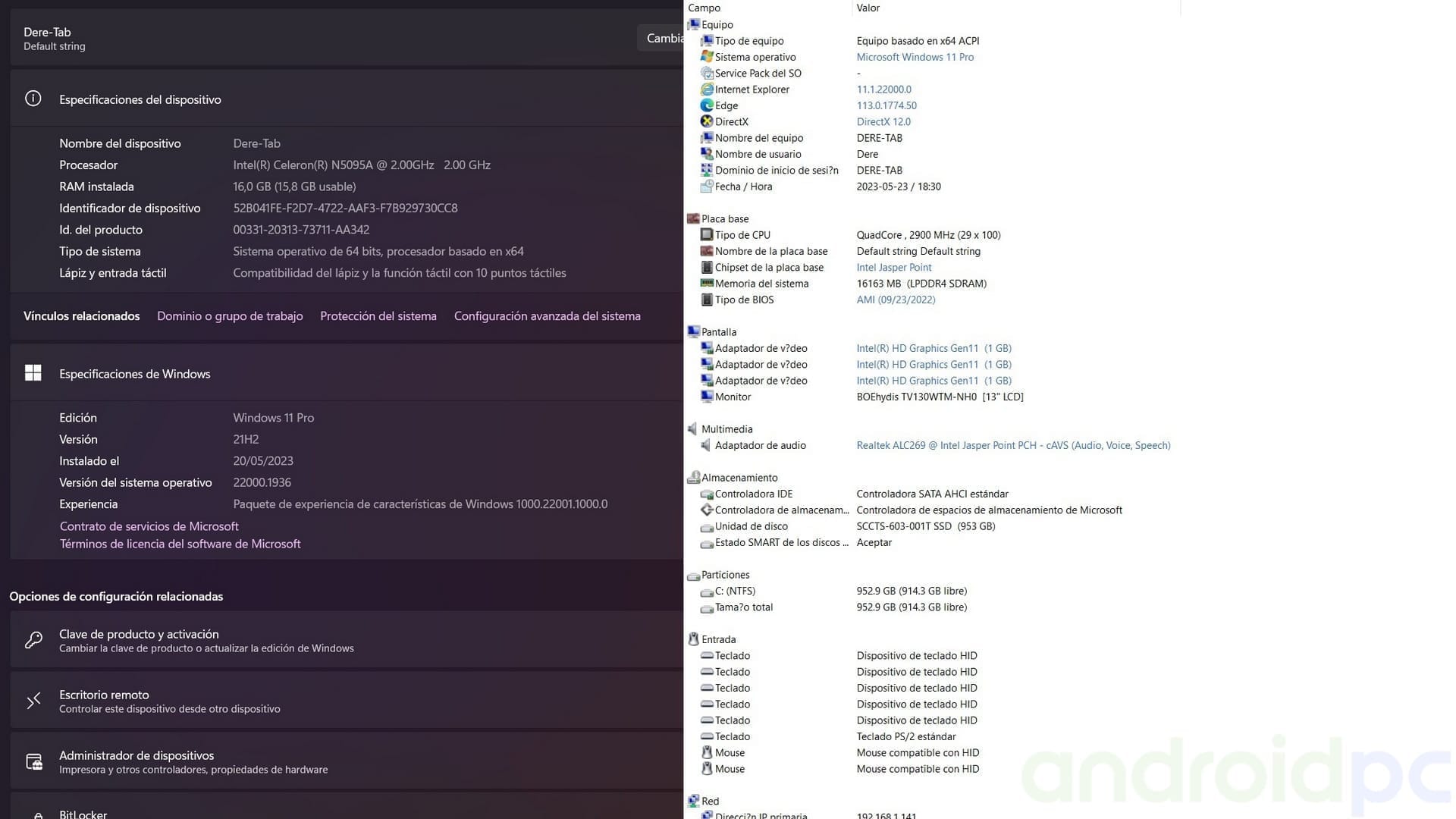Click the Entrada category icon
This screenshot has height=819, width=1456.
point(693,639)
